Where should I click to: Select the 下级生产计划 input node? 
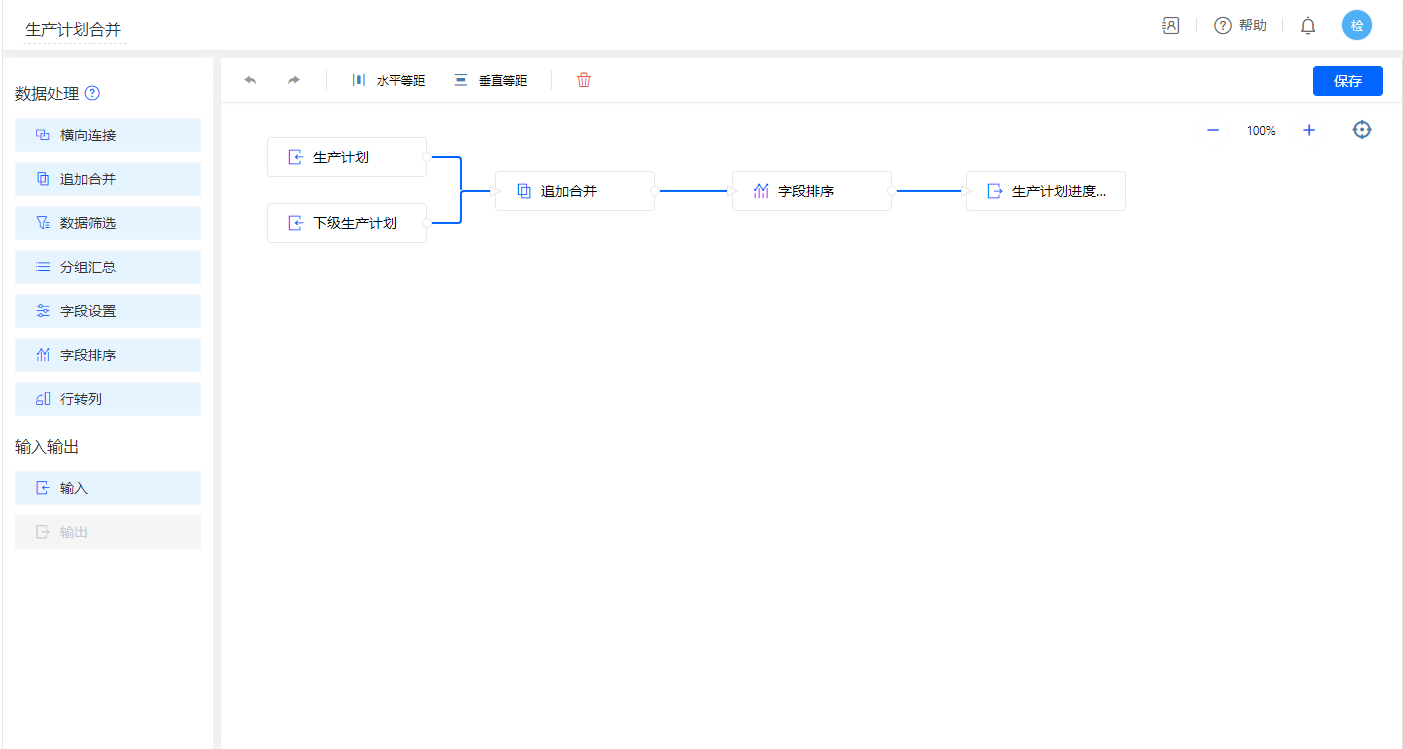347,223
